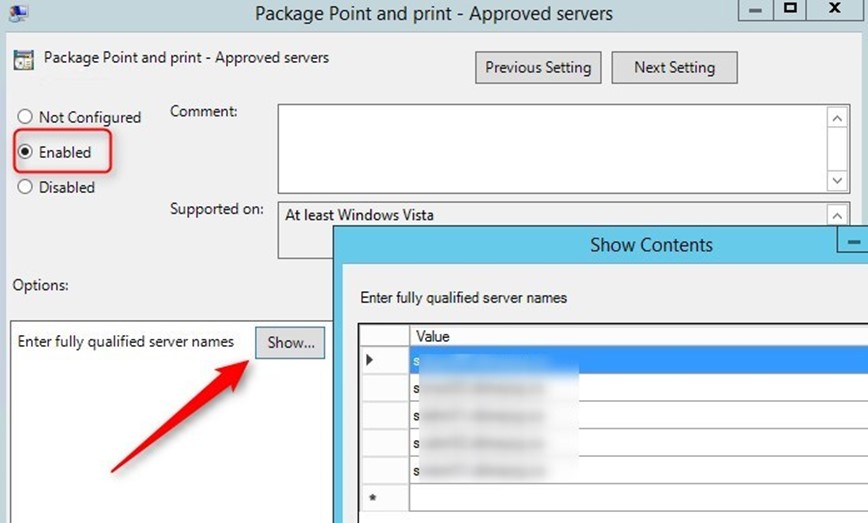Click inside the Comment text box
Screen dimensions: 868x523
[x=552, y=148]
